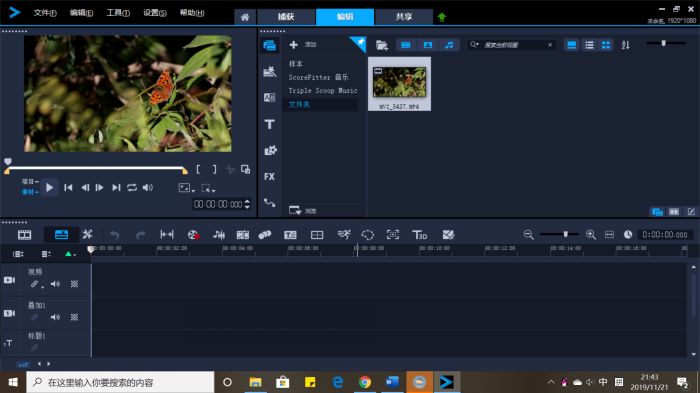Select the ScoreFitter 音乐 folder
This screenshot has width=700, height=393.
(318, 77)
